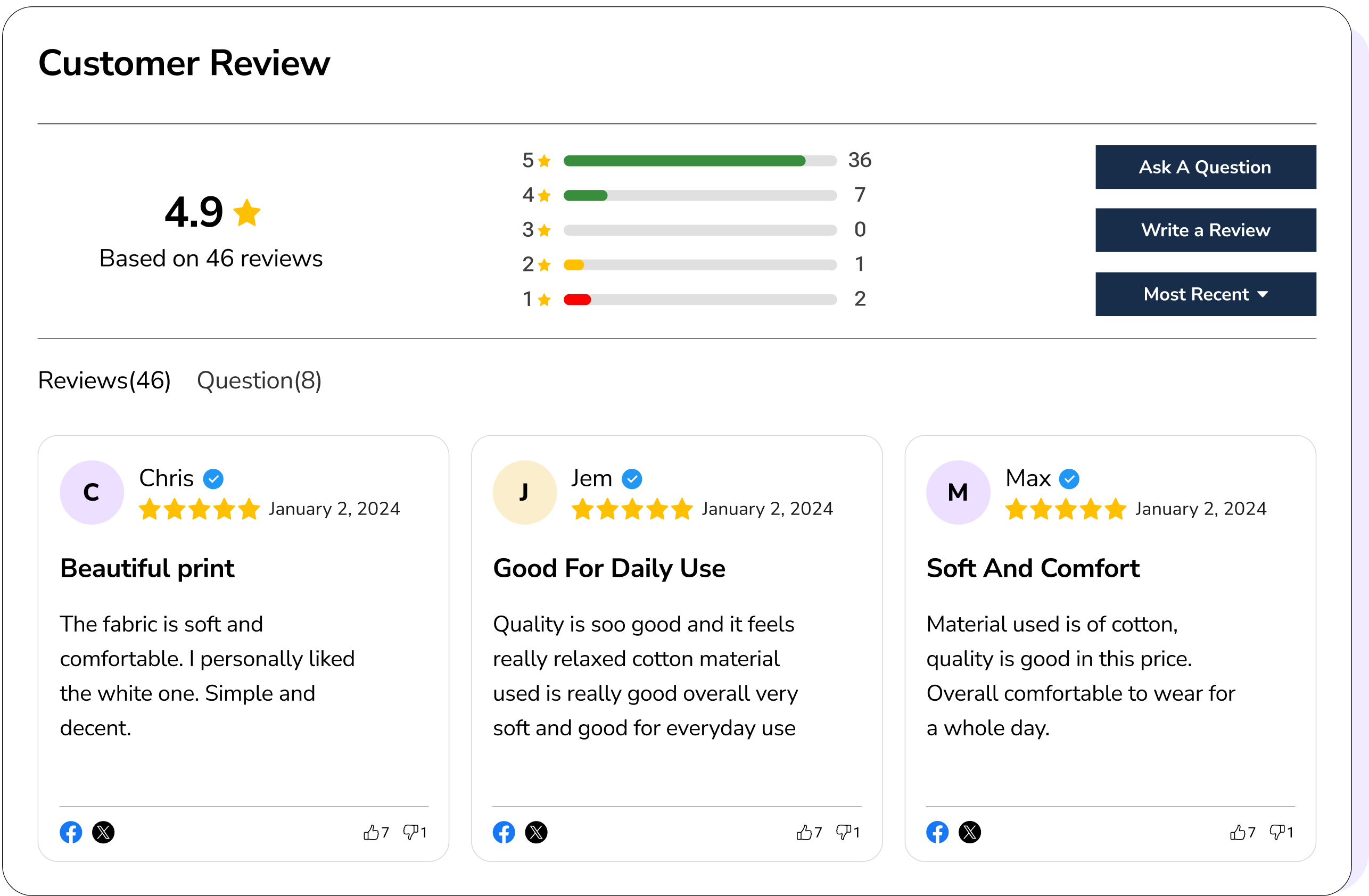Share Chris's review on X
The width and height of the screenshot is (1369, 896).
pos(104,832)
